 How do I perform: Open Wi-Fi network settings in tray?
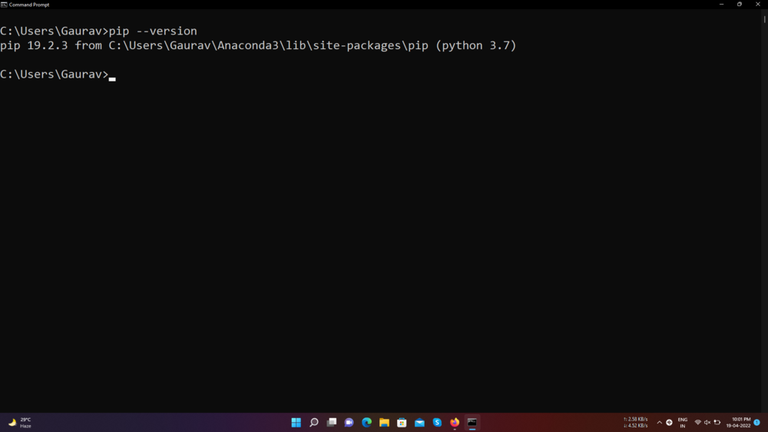coord(697,422)
